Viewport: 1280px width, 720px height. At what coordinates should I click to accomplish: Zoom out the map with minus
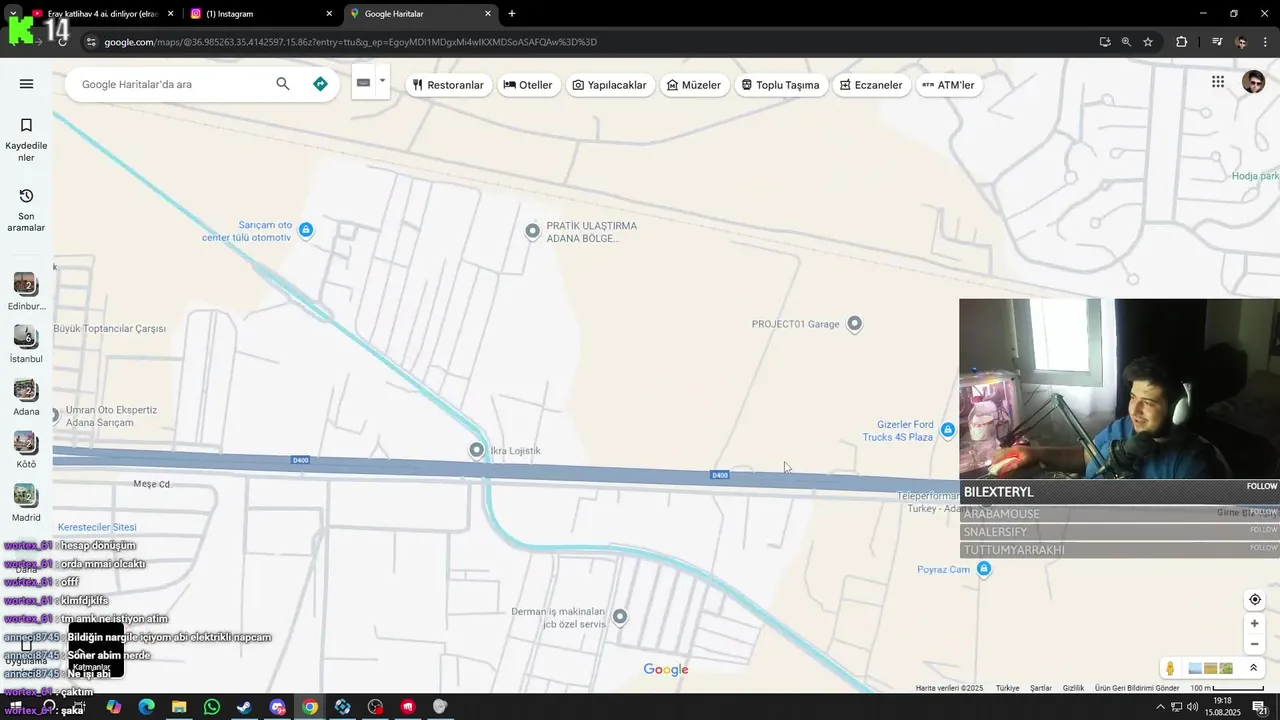point(1254,644)
